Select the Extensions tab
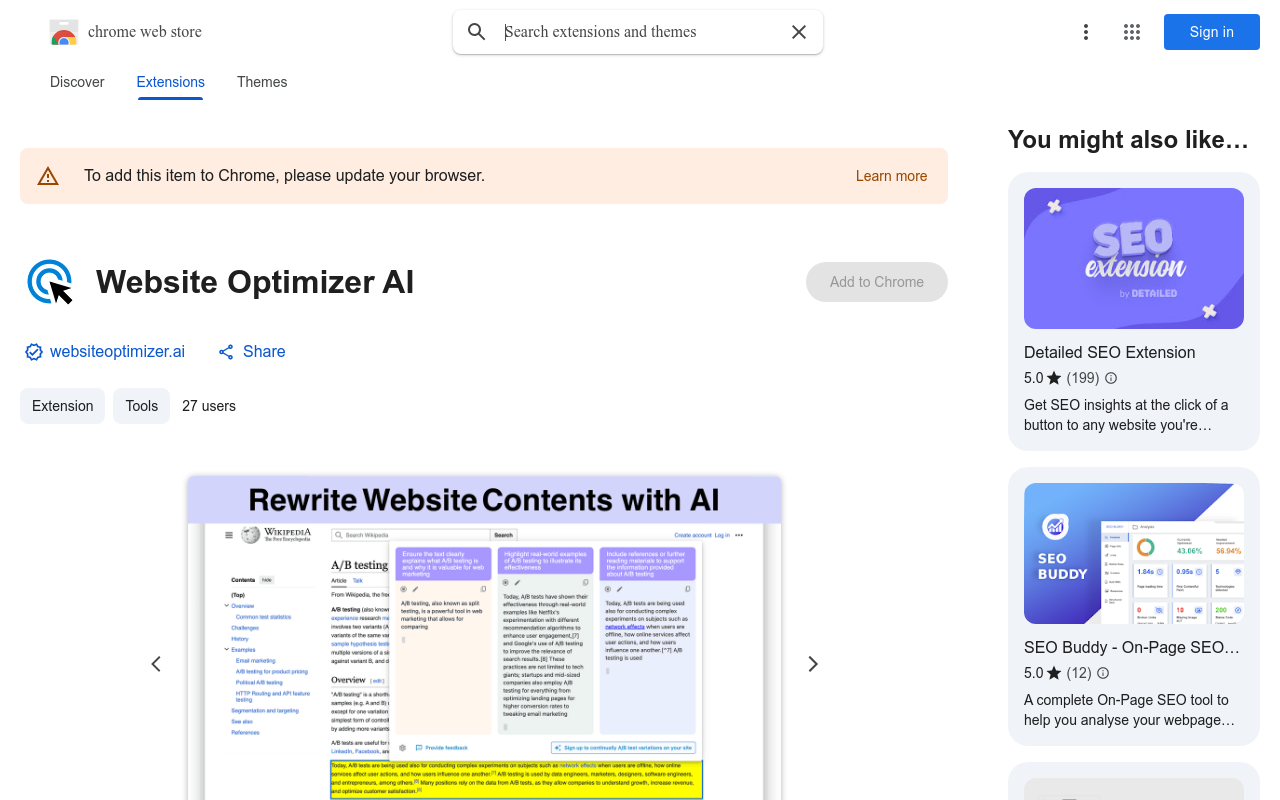 coord(171,82)
